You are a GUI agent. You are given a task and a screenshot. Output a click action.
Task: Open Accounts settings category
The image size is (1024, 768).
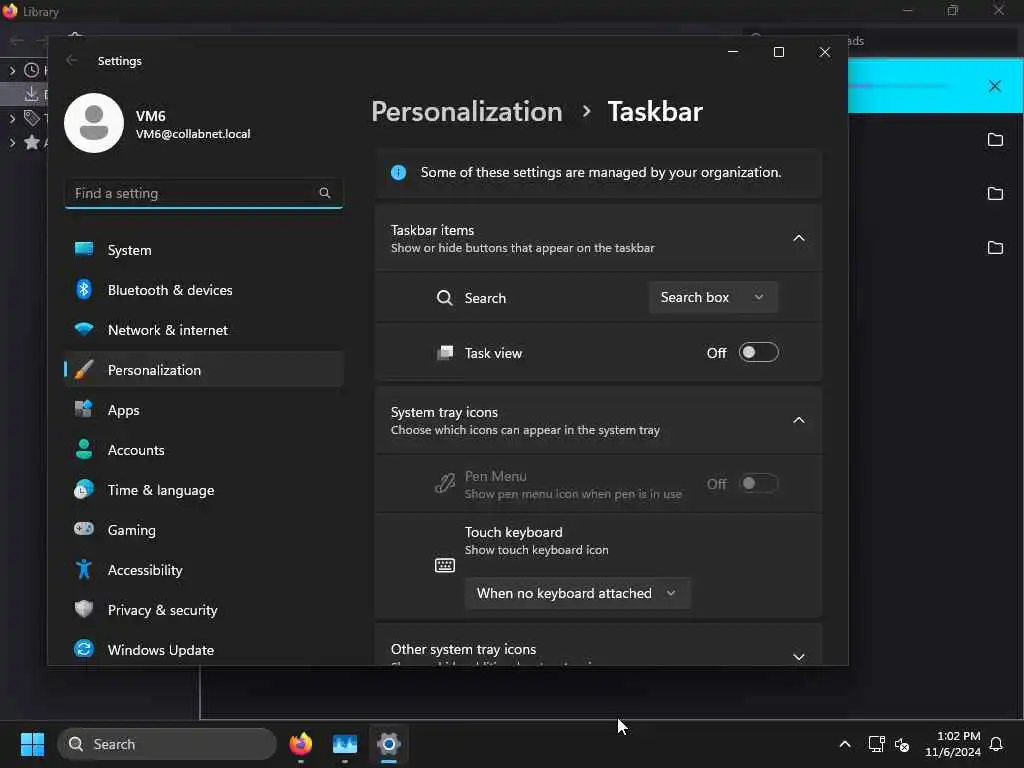204,450
